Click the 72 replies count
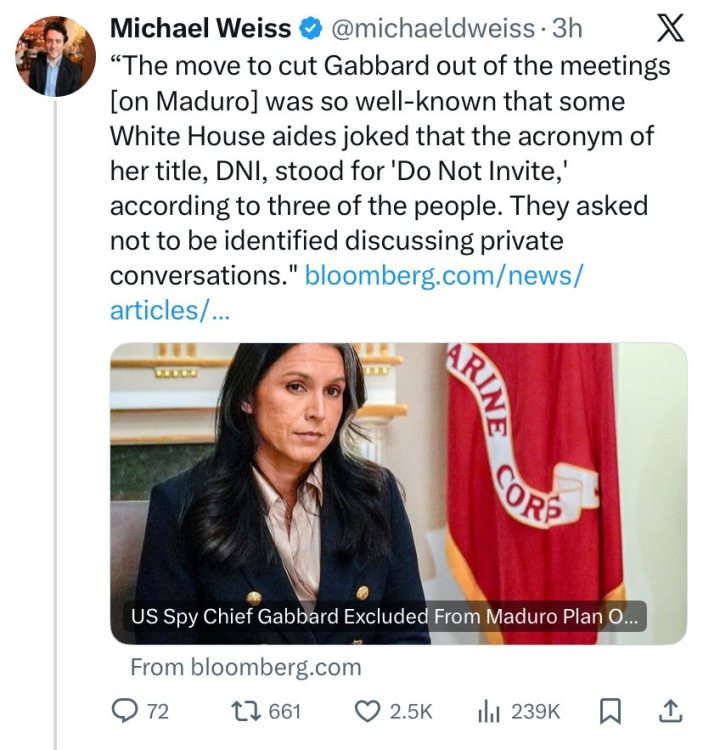Image resolution: width=703 pixels, height=750 pixels. point(158,711)
